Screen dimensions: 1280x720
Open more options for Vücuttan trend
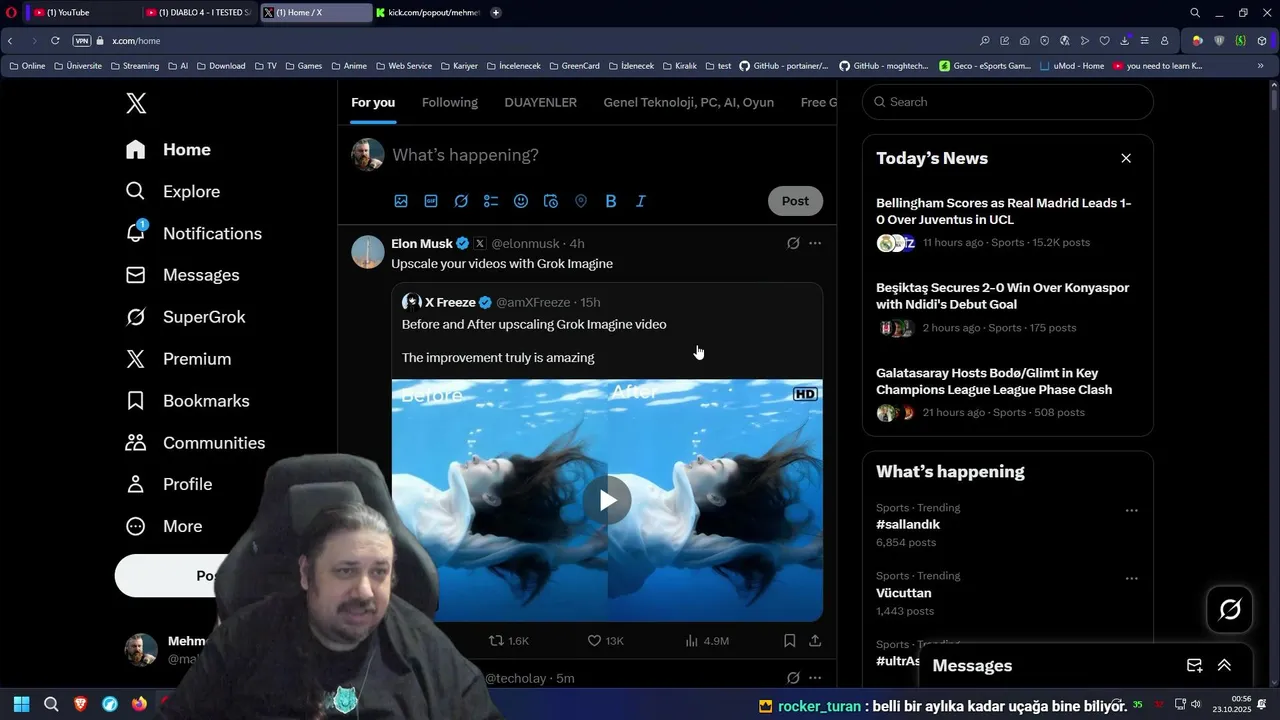[x=1131, y=578]
